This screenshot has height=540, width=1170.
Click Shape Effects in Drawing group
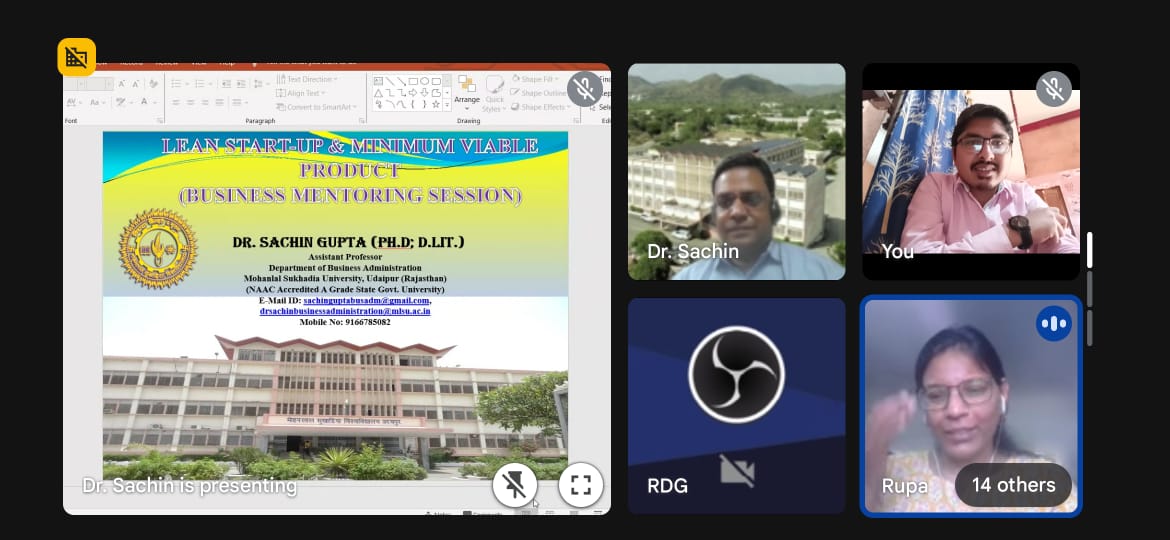click(539, 107)
